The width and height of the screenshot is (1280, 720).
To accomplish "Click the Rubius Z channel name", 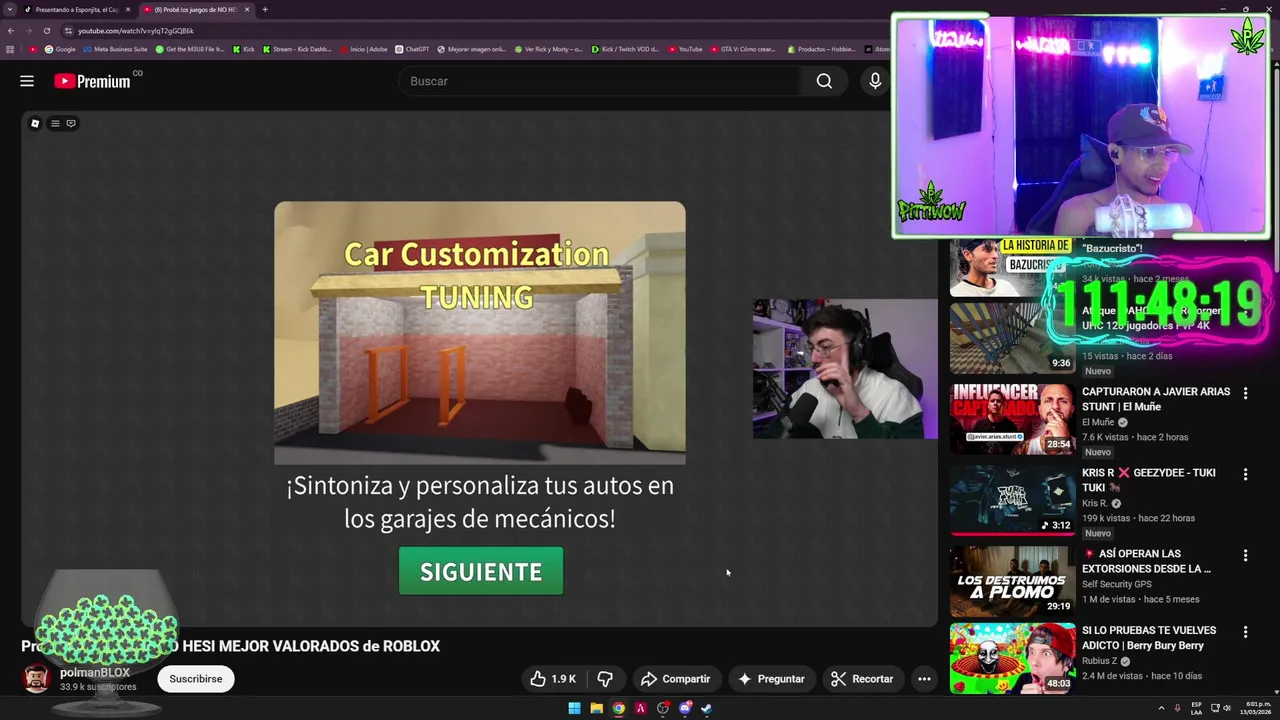I will (1100, 661).
